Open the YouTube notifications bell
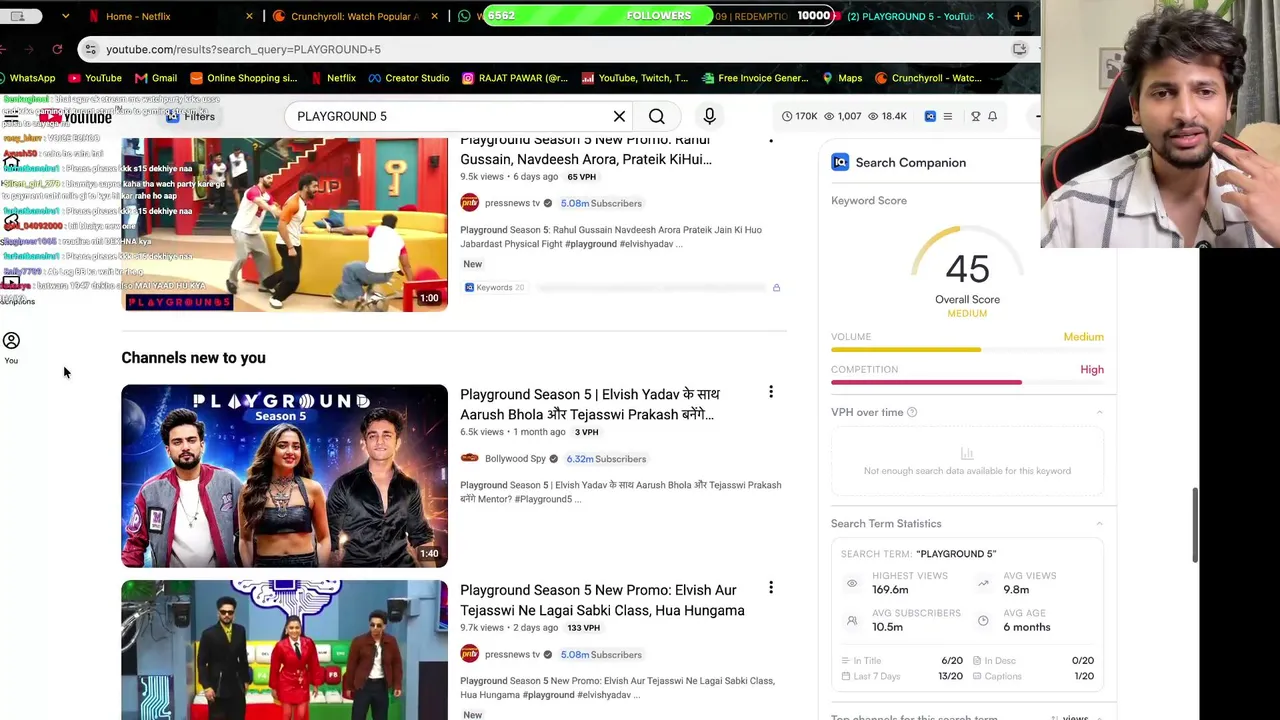 (x=992, y=116)
